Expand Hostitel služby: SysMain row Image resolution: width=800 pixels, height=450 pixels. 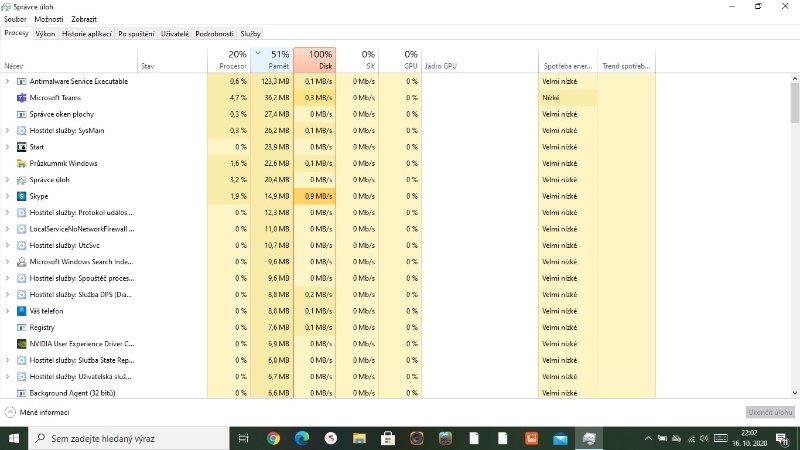tap(8, 131)
